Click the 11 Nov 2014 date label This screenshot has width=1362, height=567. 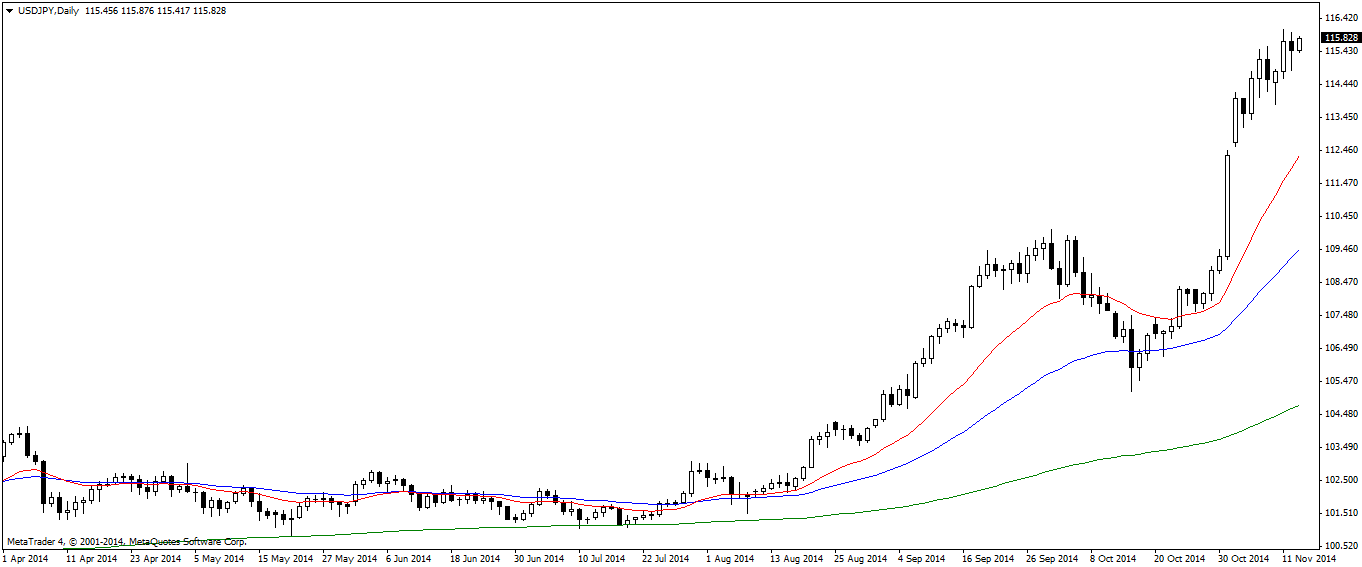(x=1310, y=558)
